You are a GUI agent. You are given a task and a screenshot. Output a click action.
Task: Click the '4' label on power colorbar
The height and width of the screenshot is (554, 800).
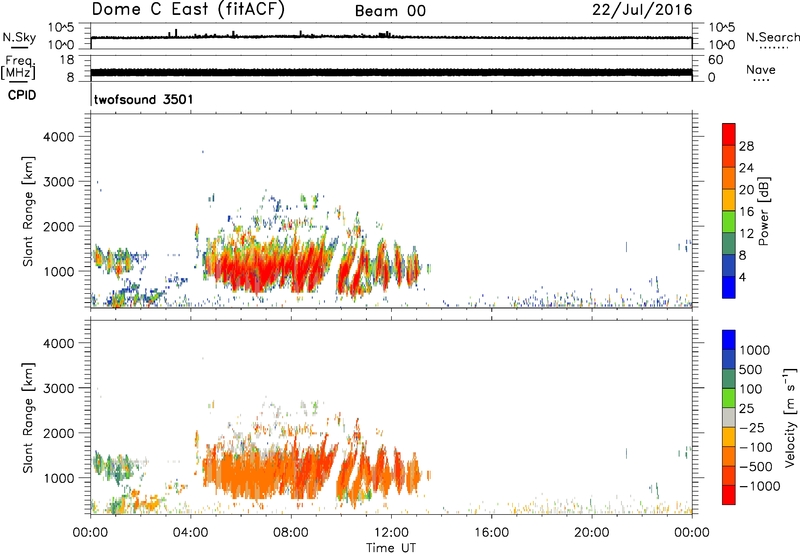(742, 277)
